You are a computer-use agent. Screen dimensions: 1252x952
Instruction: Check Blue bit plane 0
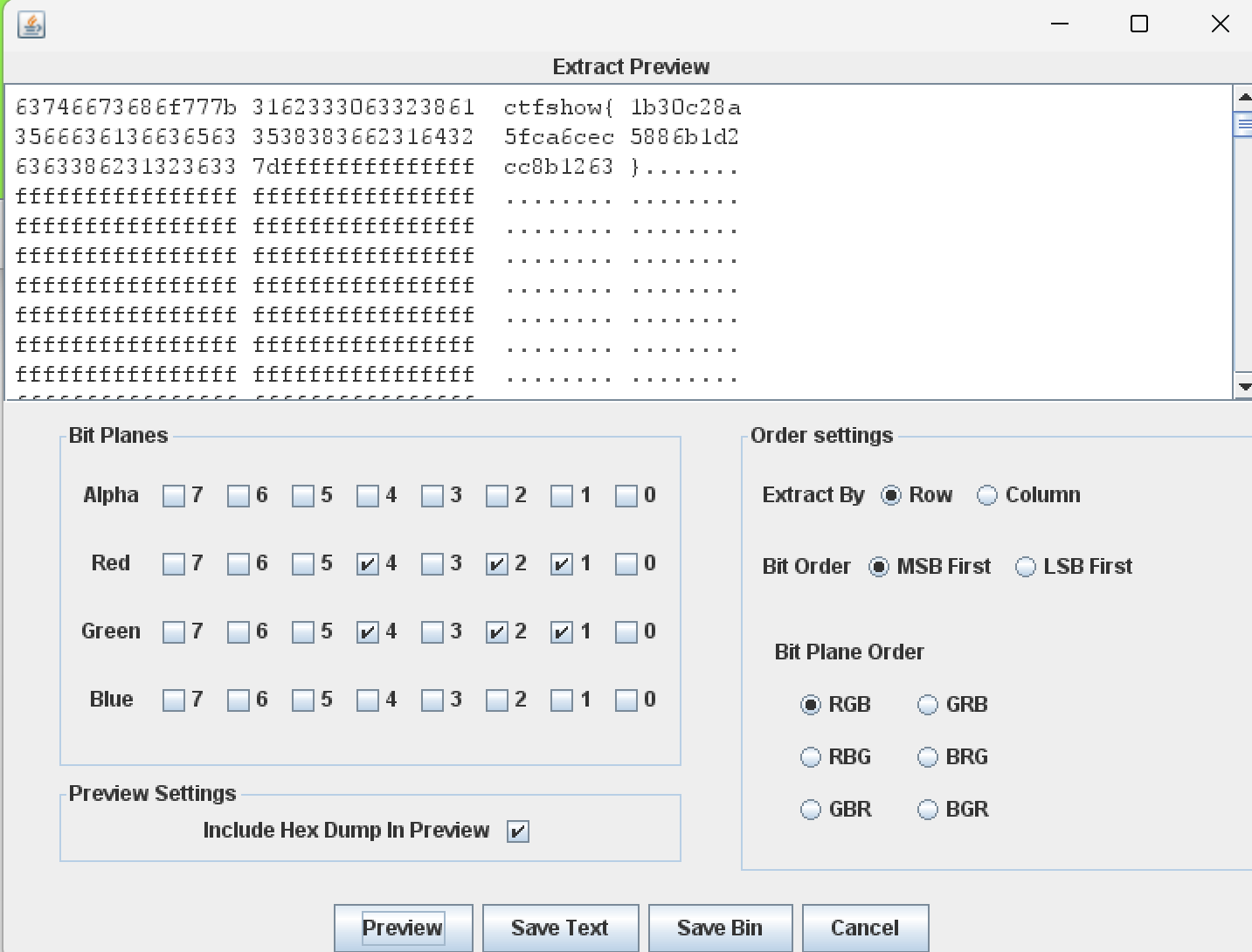(x=626, y=700)
